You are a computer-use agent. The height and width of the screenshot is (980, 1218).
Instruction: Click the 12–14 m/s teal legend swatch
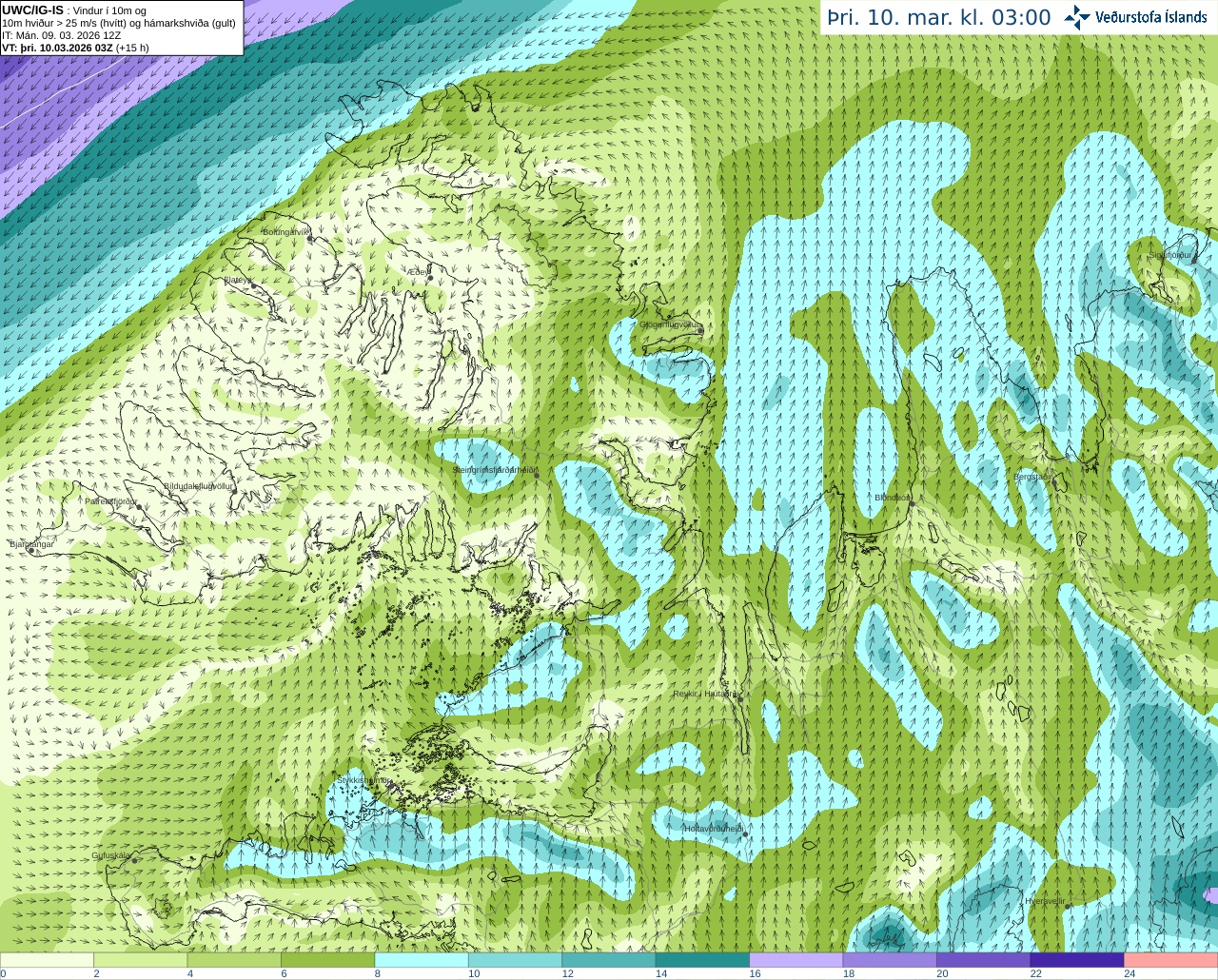point(609,960)
